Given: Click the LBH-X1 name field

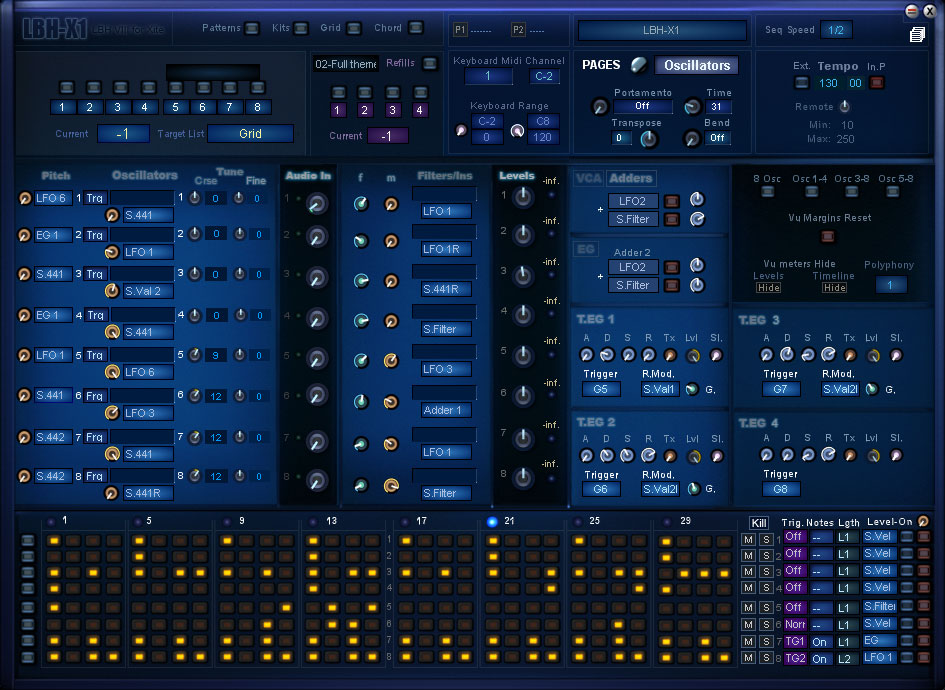Looking at the screenshot, I should [x=660, y=31].
